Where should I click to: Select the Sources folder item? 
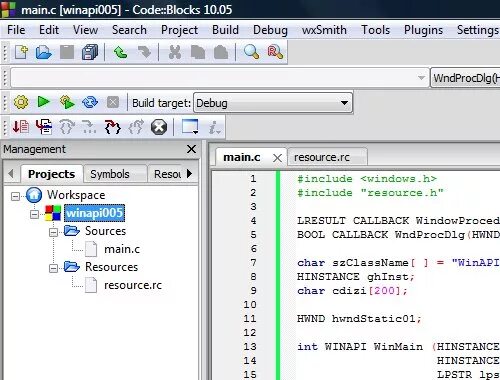pyautogui.click(x=105, y=231)
